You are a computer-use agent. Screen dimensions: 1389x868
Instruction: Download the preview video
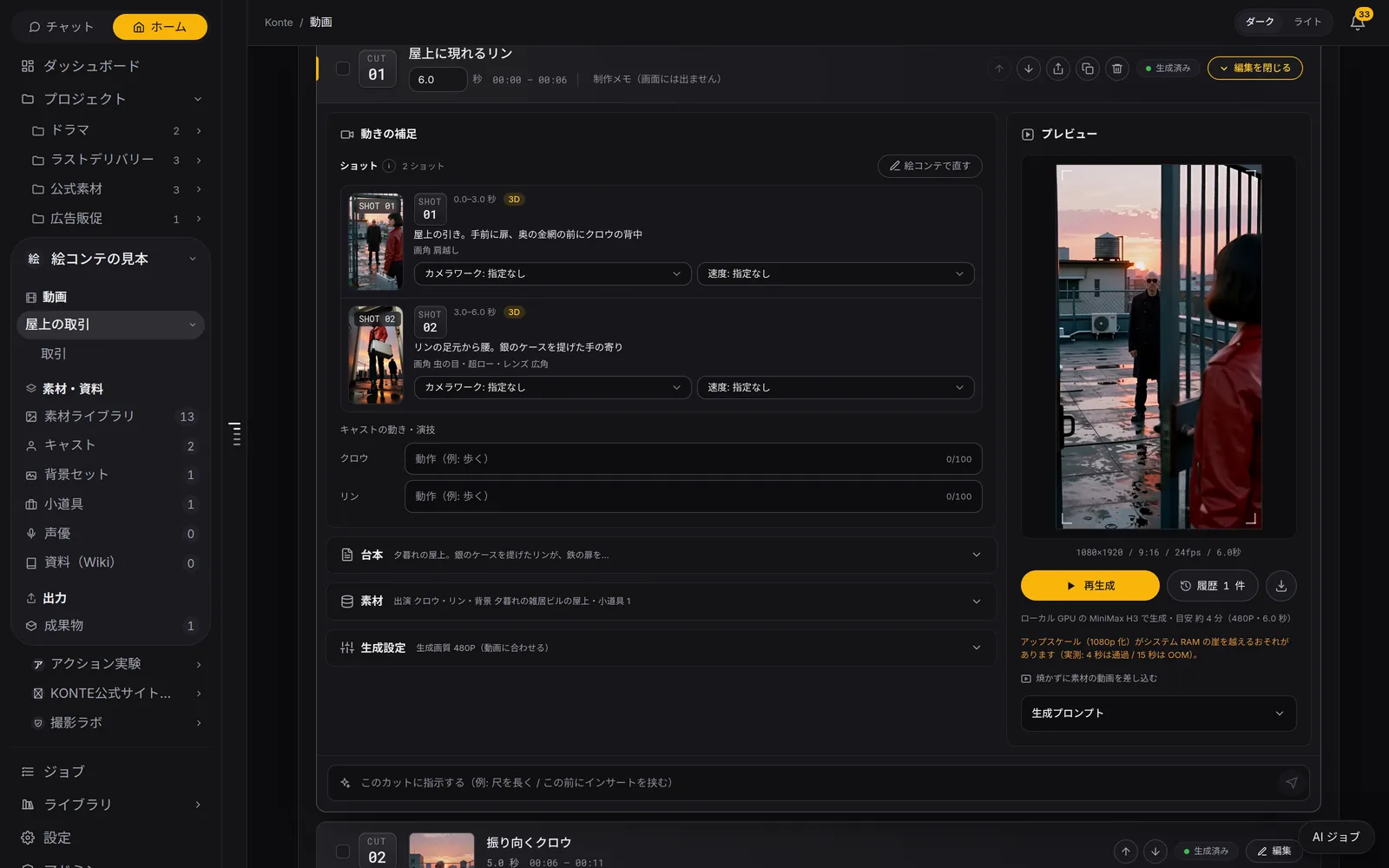click(1281, 586)
